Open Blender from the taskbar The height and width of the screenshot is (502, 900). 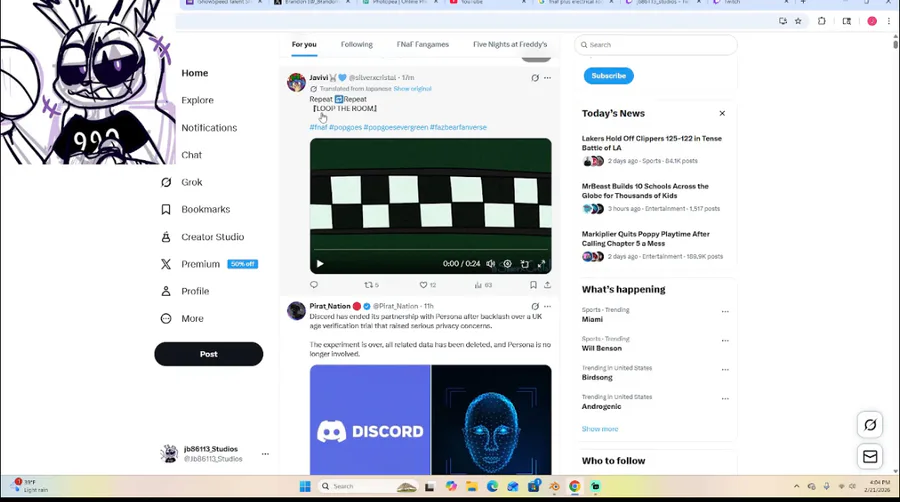[554, 487]
